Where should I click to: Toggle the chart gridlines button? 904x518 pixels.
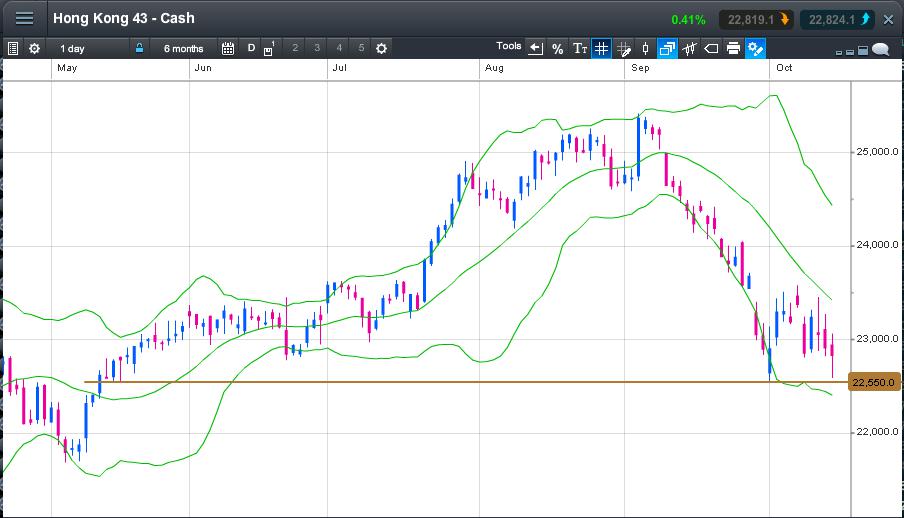pos(601,48)
